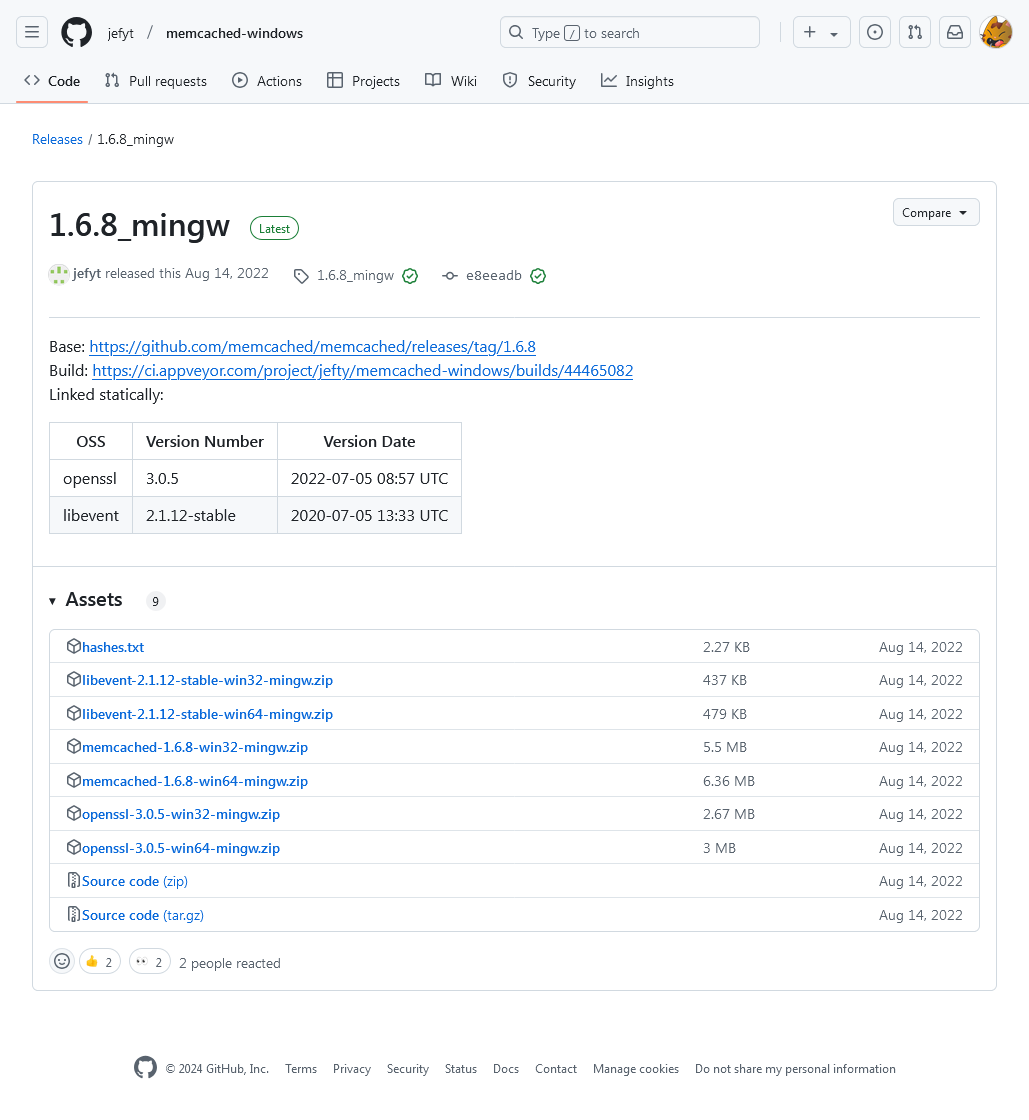
Task: Open the pull requests header icon
Action: tap(915, 33)
